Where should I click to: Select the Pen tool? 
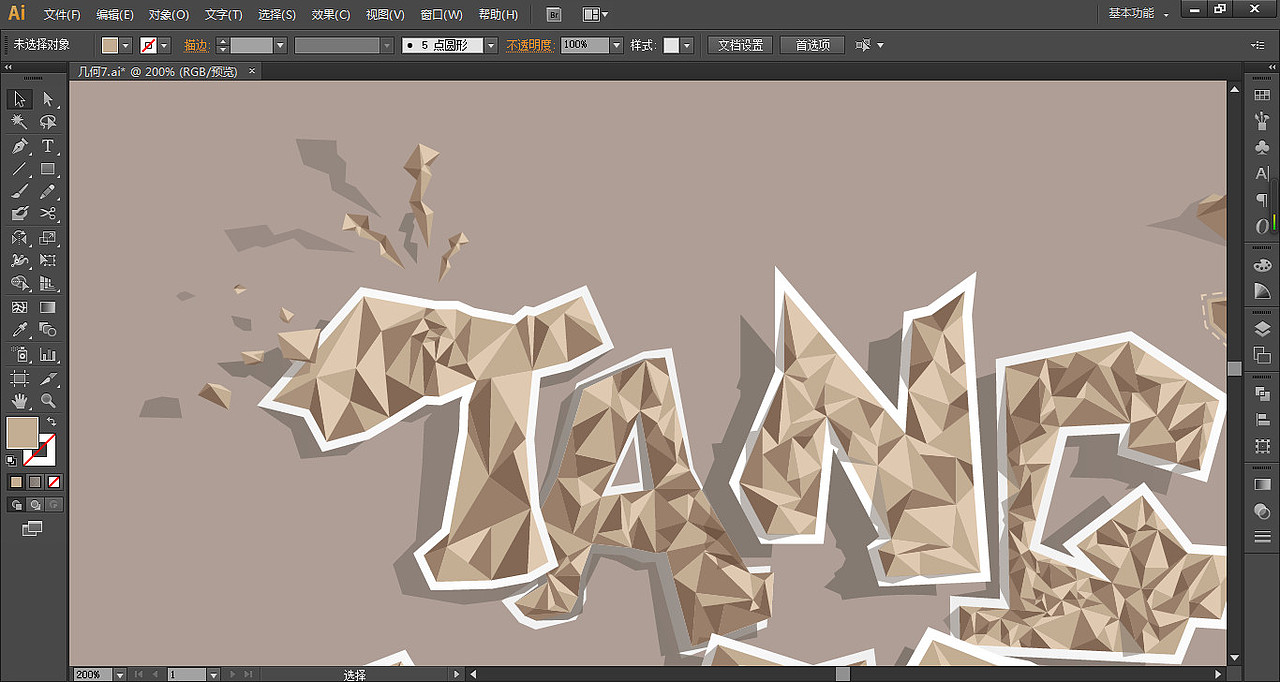pyautogui.click(x=19, y=147)
